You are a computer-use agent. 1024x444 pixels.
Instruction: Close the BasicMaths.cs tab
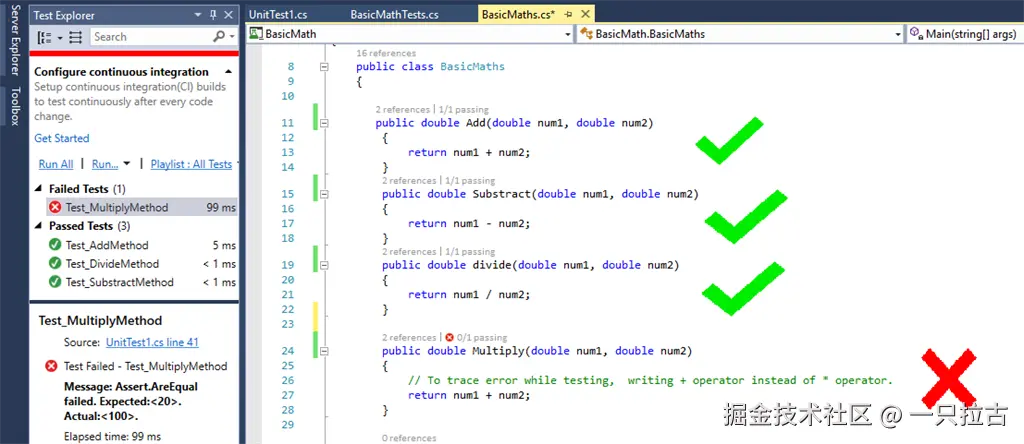tap(585, 14)
